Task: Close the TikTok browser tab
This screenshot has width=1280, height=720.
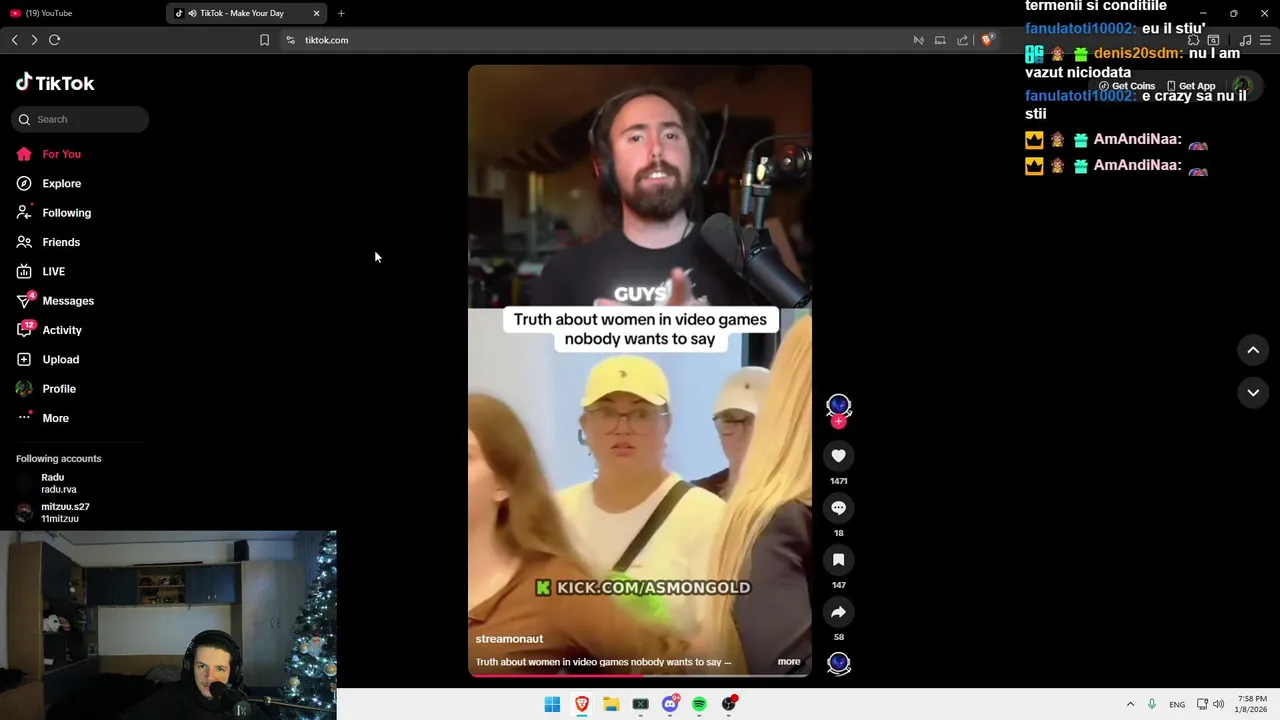Action: 317,13
